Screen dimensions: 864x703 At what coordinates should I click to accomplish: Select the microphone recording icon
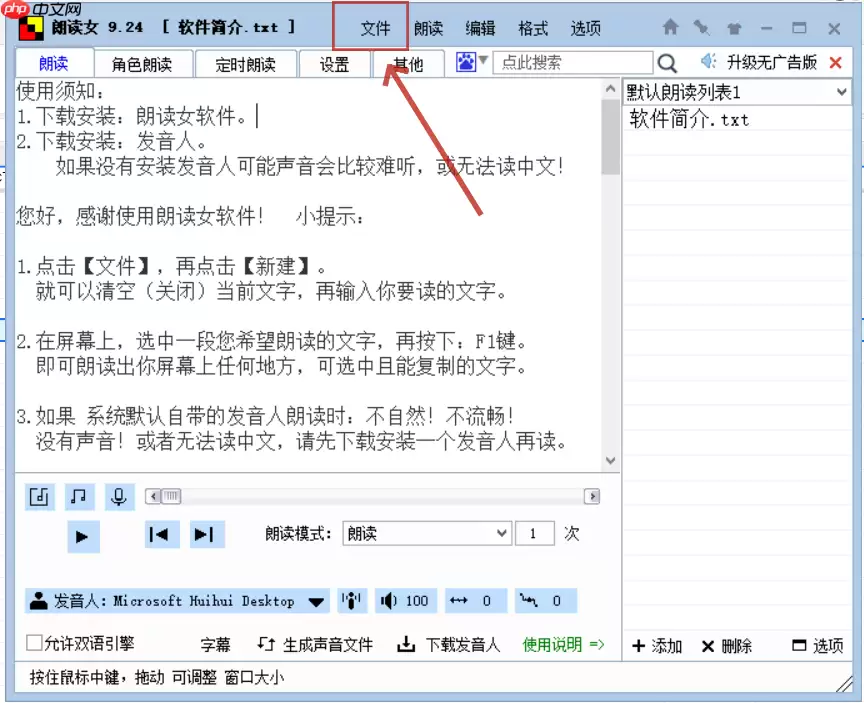[119, 496]
